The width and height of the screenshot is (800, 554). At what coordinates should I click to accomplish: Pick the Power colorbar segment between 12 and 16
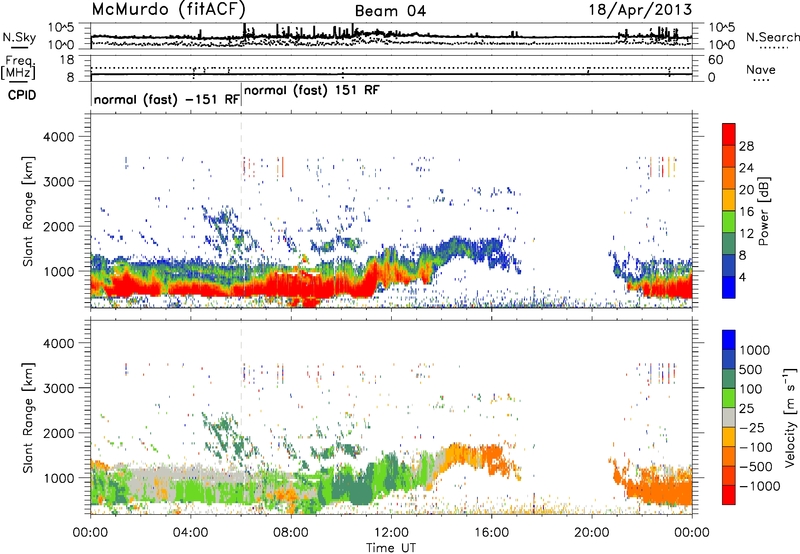pos(729,222)
